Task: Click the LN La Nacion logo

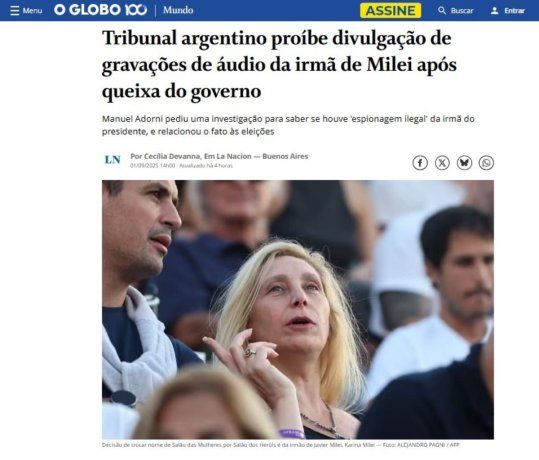Action: pos(113,160)
